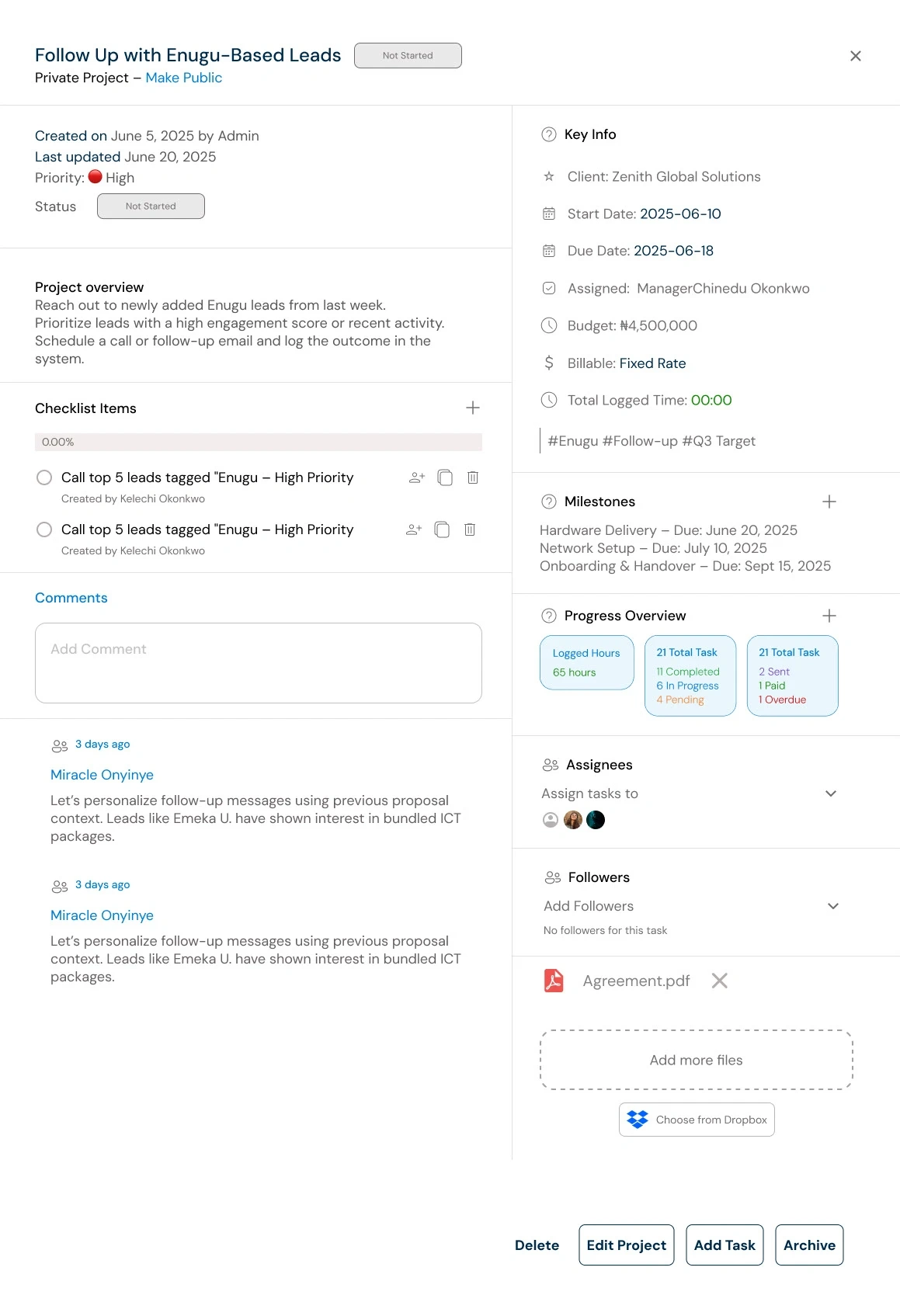Duplicate the first checklist item

coord(445,477)
